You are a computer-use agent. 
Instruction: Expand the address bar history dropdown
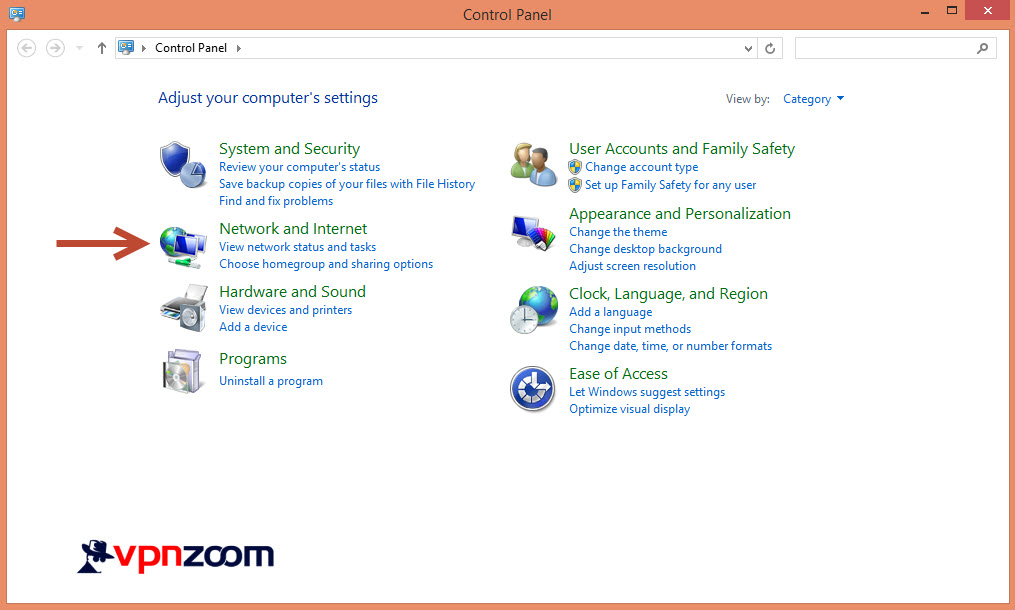748,49
